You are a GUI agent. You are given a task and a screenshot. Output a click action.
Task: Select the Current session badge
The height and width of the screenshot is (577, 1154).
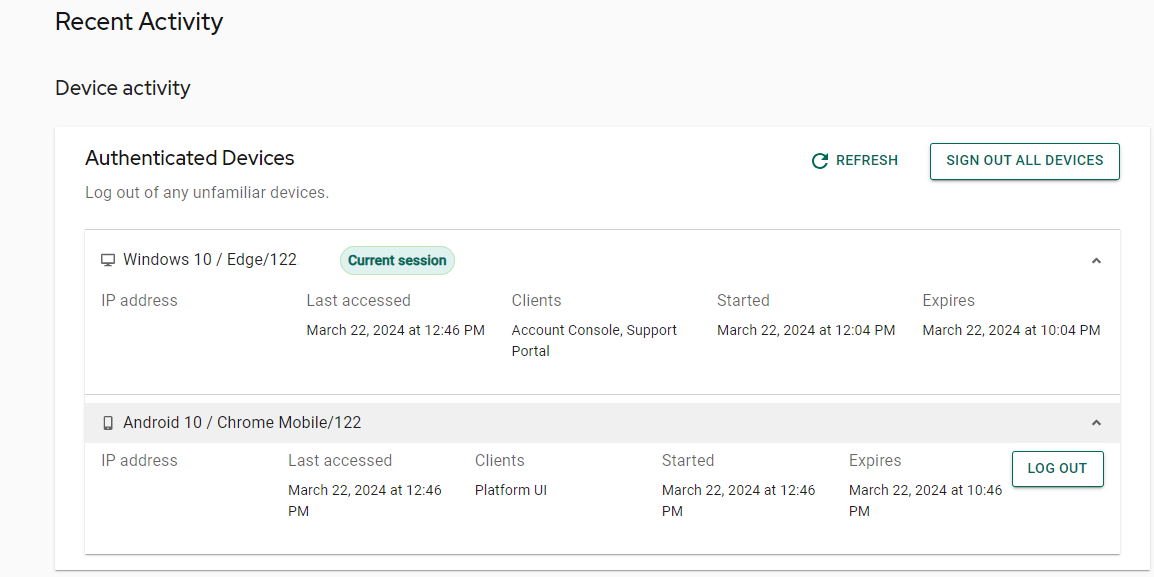[x=397, y=261]
